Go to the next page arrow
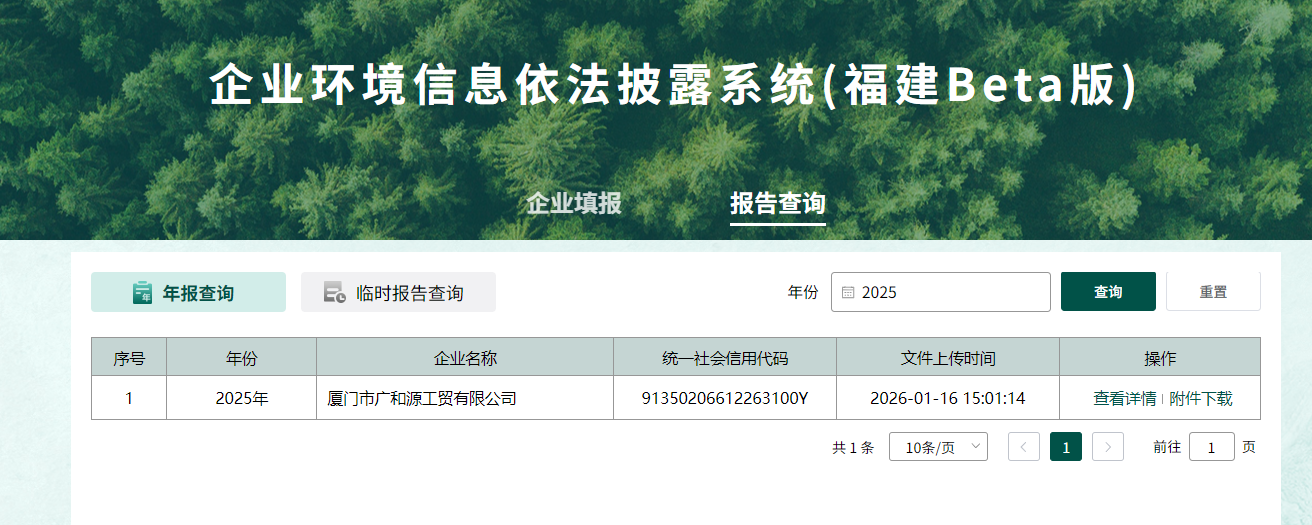This screenshot has height=525, width=1312. [x=1108, y=447]
